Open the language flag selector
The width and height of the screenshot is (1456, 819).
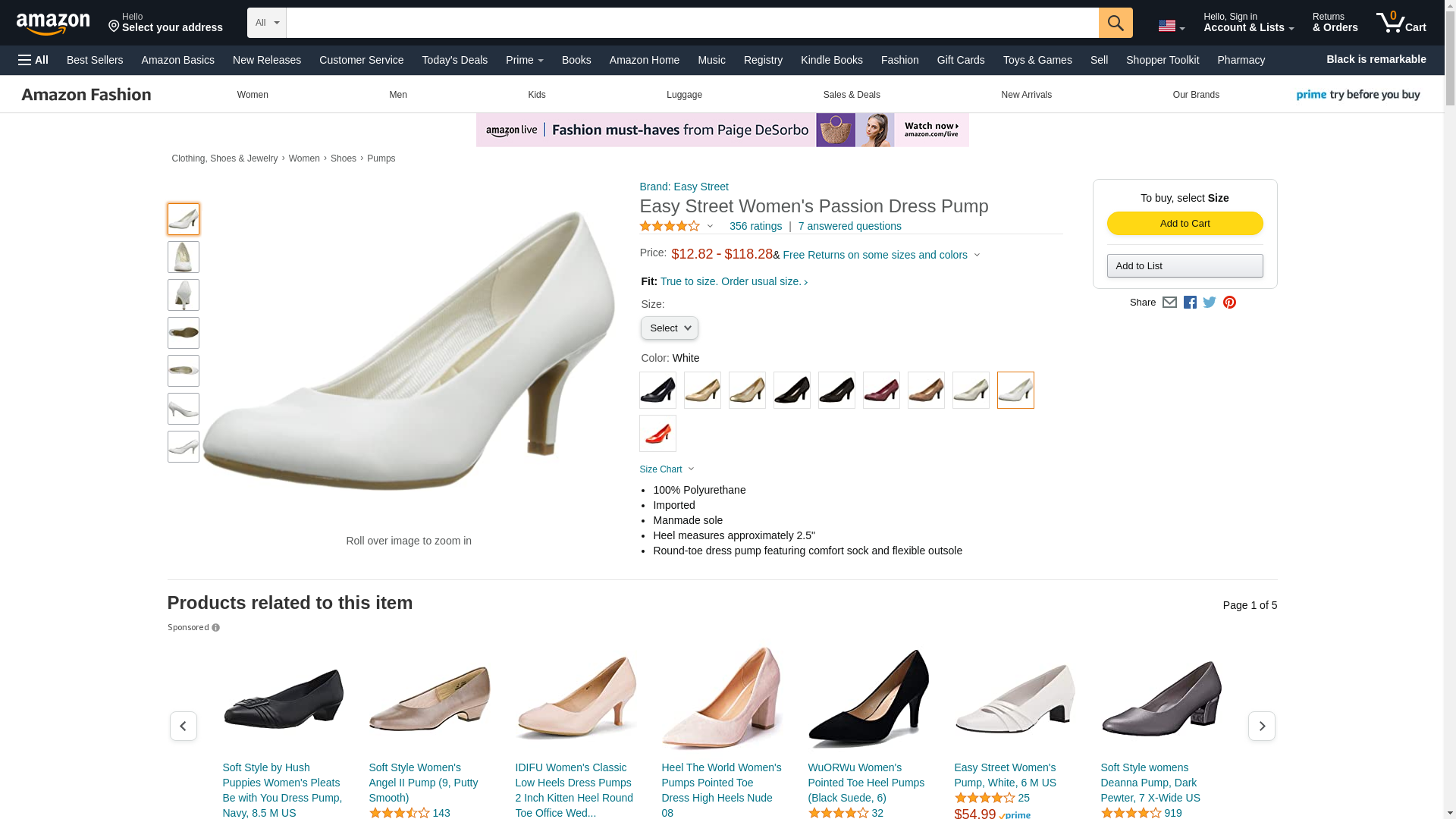click(1171, 26)
